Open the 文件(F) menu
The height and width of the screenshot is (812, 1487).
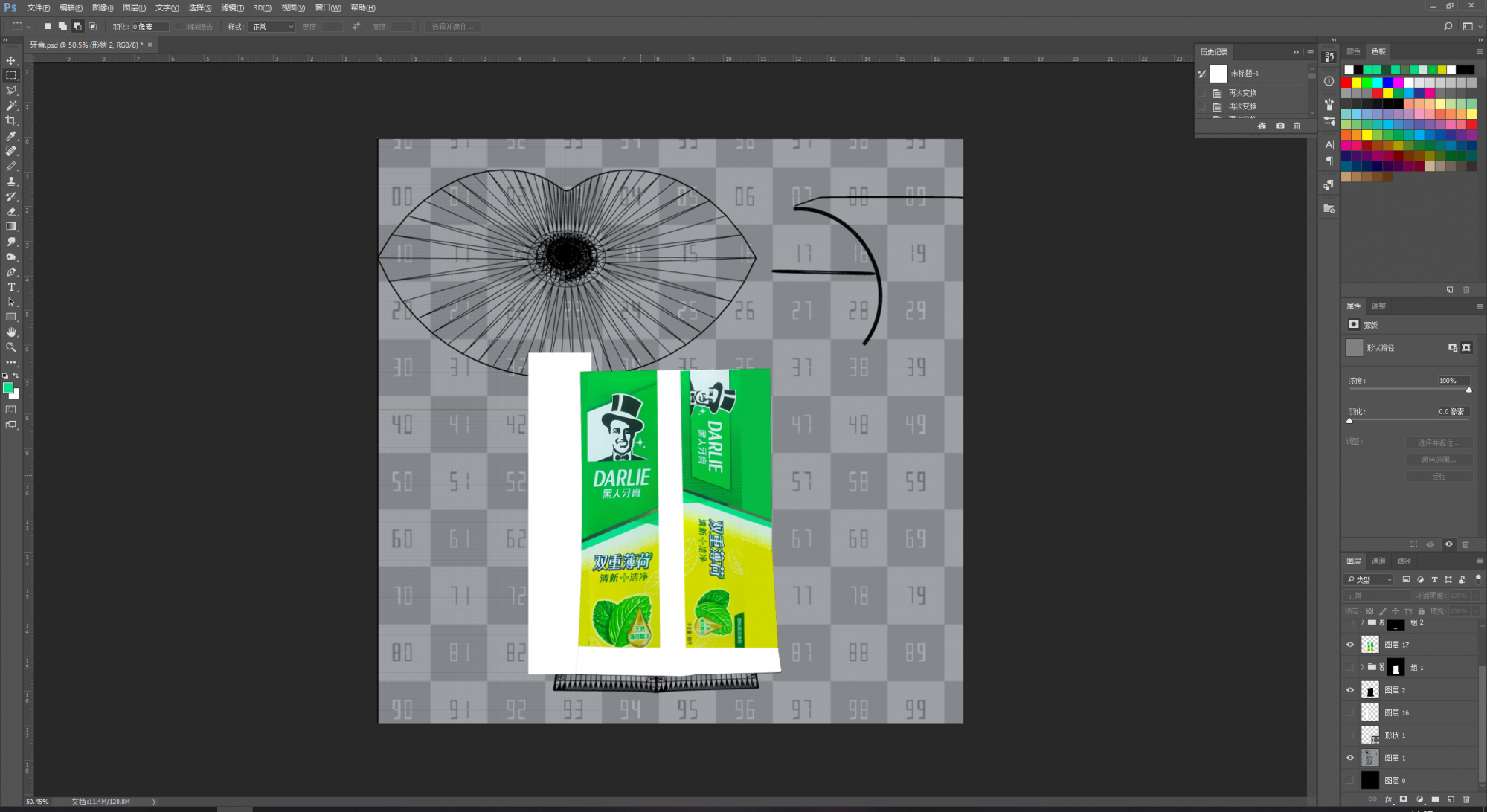[x=39, y=7]
